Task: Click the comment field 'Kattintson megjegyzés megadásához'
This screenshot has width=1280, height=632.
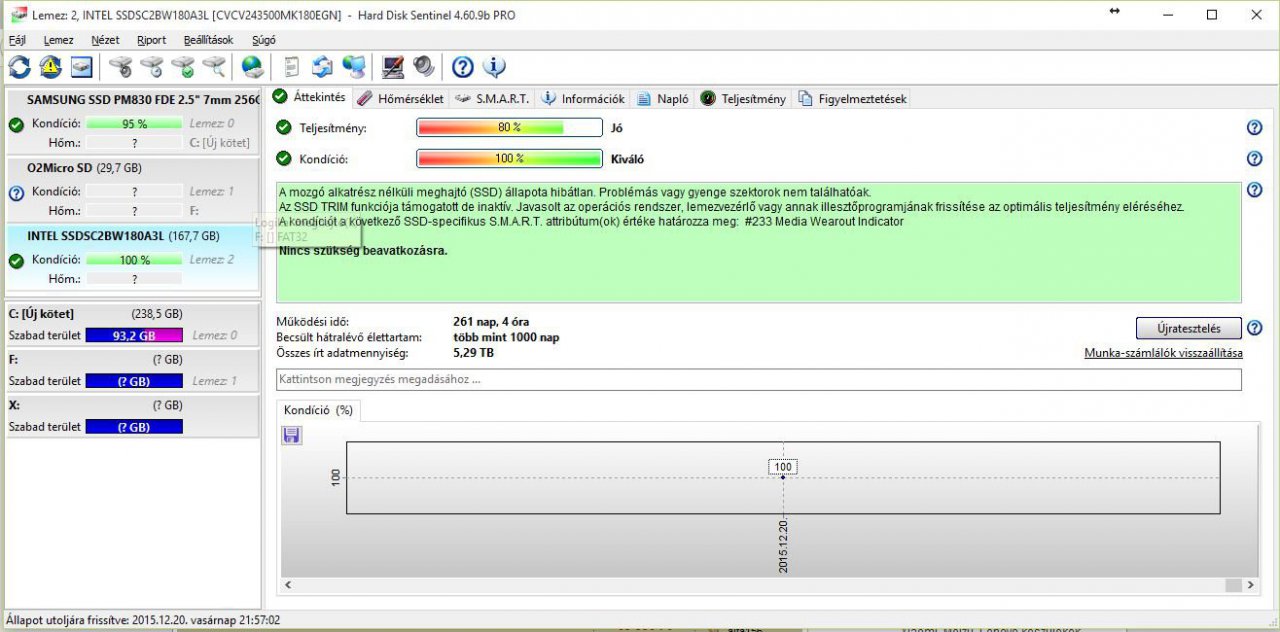Action: (x=759, y=380)
